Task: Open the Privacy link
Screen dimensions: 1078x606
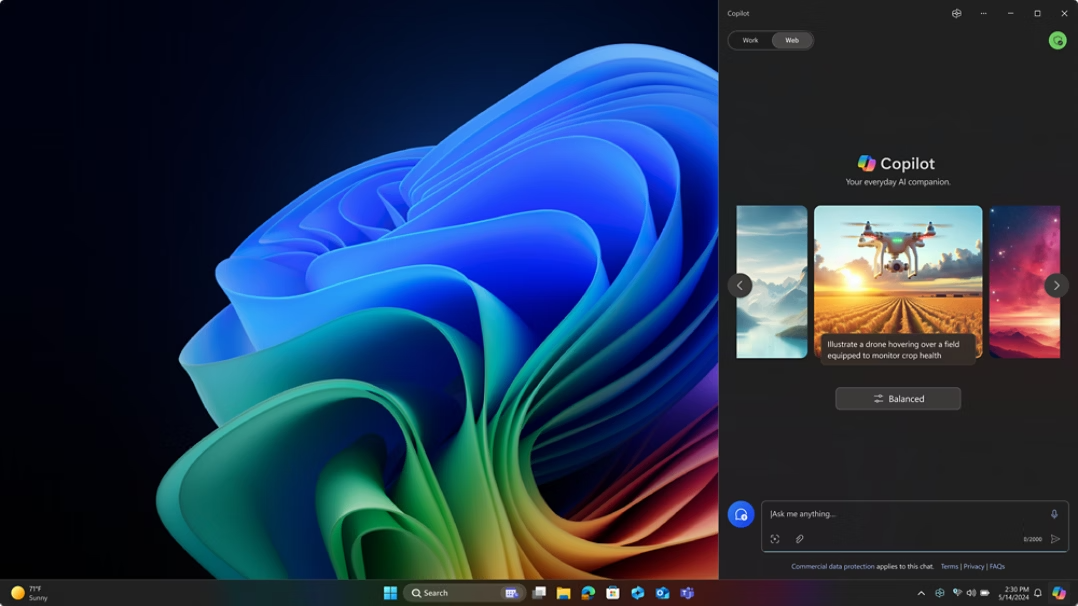Action: 974,567
